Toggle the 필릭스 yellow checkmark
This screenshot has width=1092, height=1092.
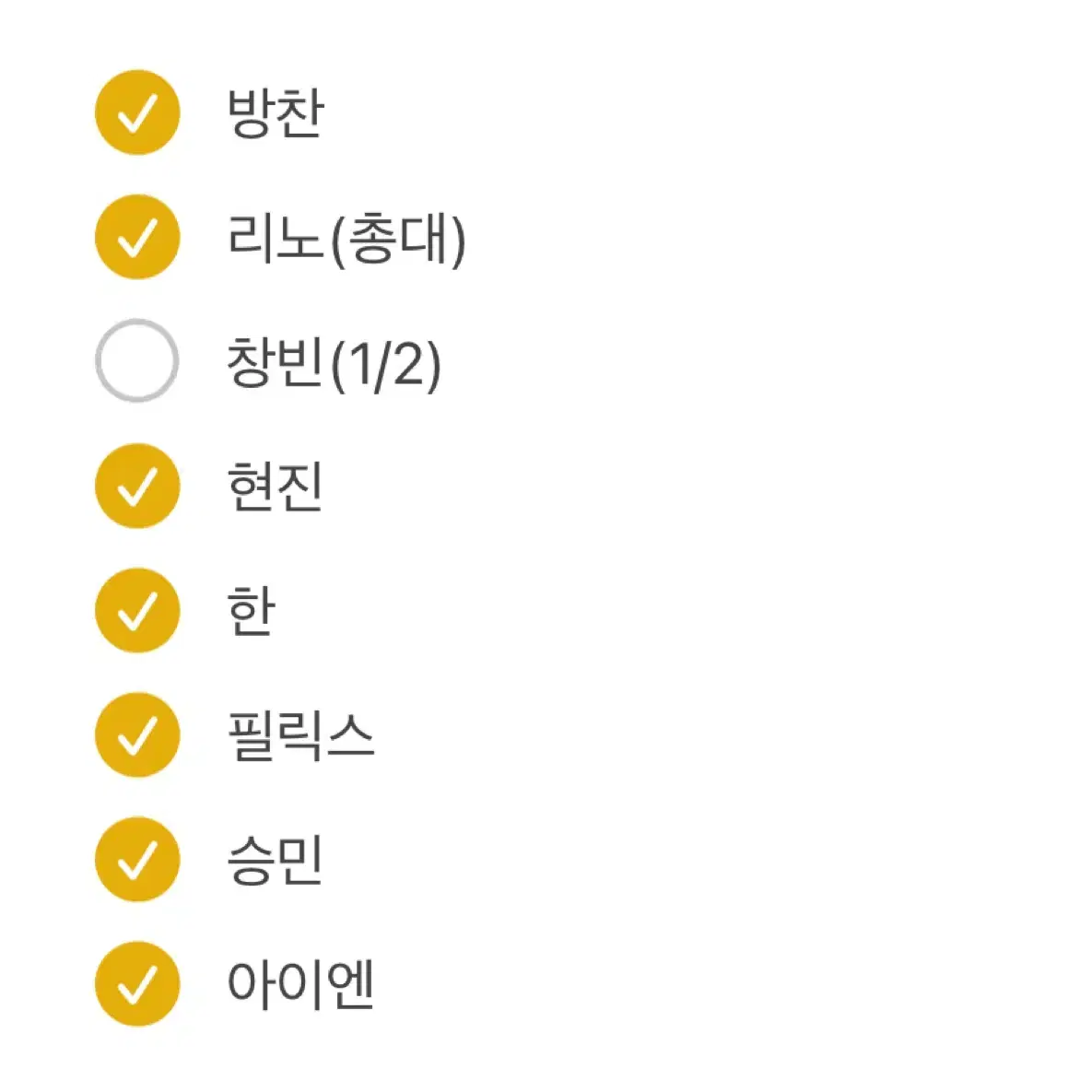[x=137, y=734]
